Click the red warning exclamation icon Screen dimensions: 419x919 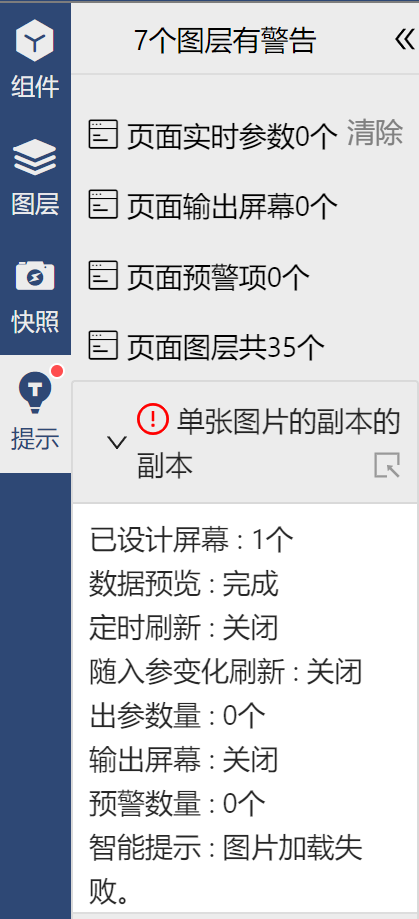point(152,420)
